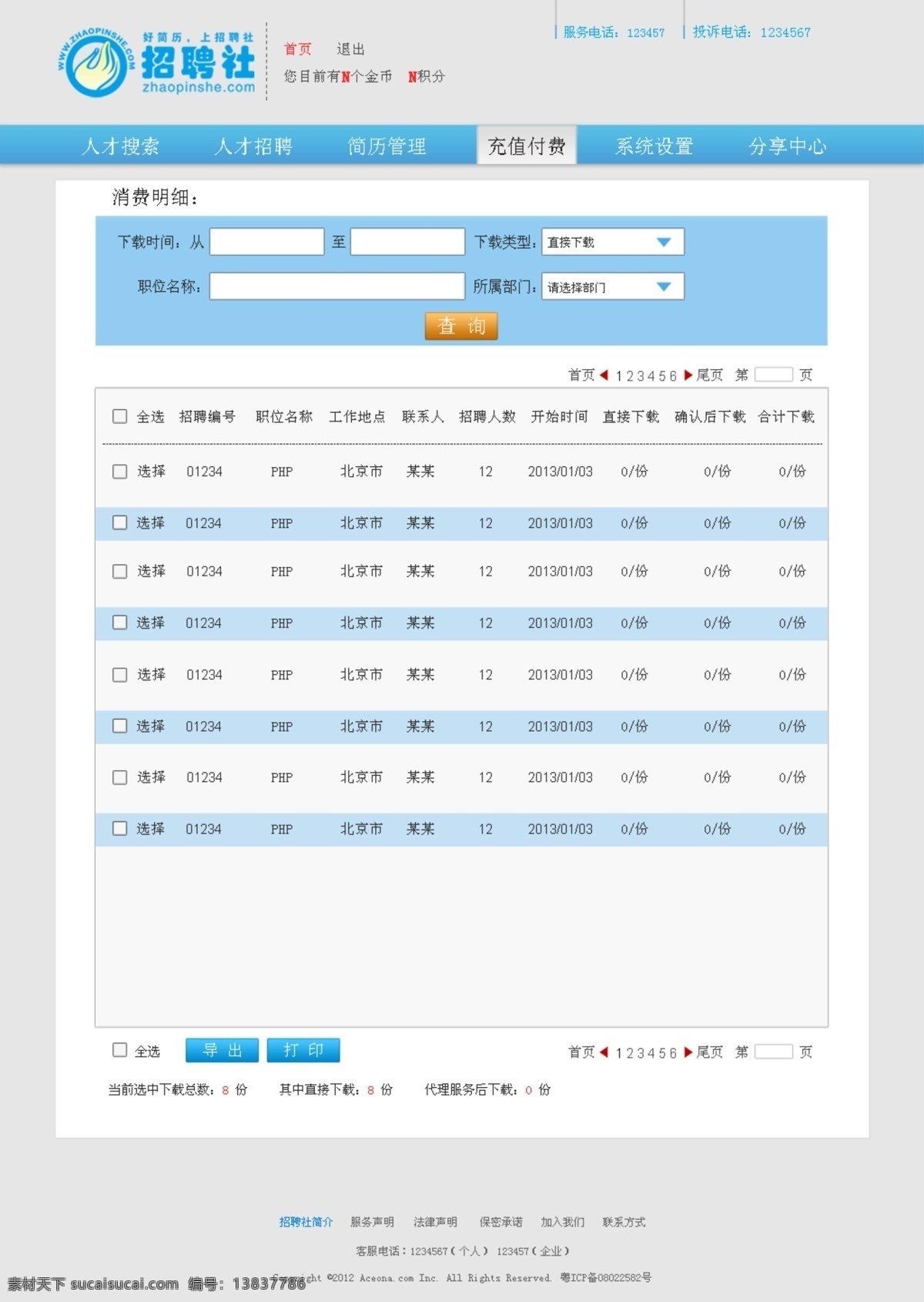This screenshot has height=1302, width=924.
Task: Open the 人才招聘 navigation tab
Action: tap(253, 146)
